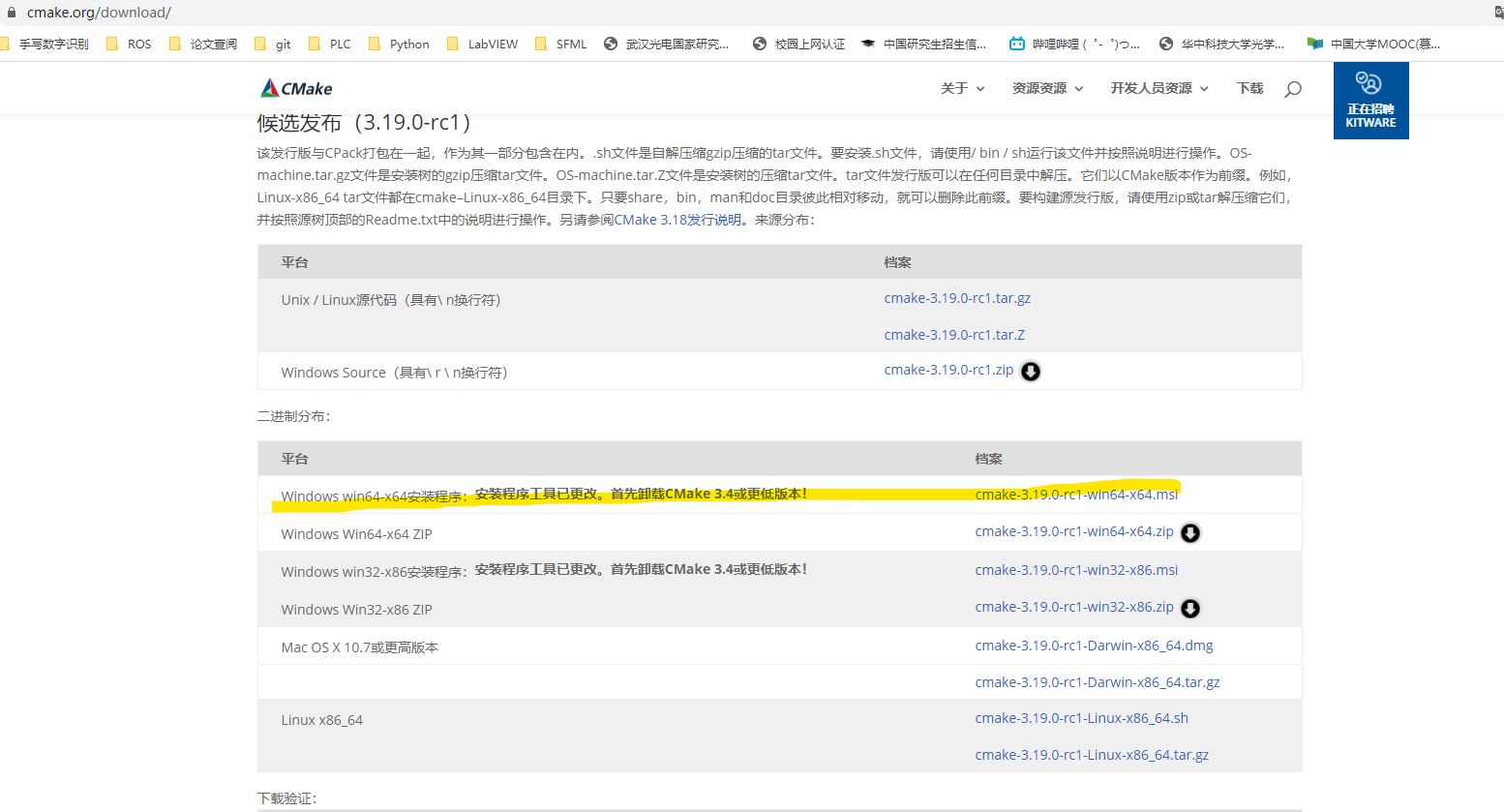Download cmake-3.19.0-rc1.tar.Z source archive
The width and height of the screenshot is (1504, 812).
954,335
